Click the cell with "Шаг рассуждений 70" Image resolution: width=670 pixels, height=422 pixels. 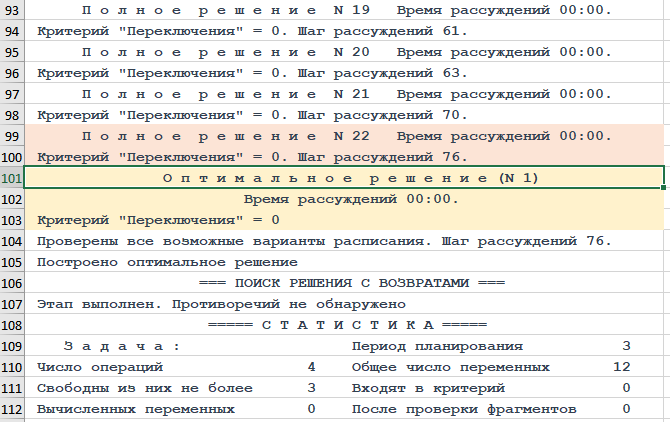pos(252,115)
